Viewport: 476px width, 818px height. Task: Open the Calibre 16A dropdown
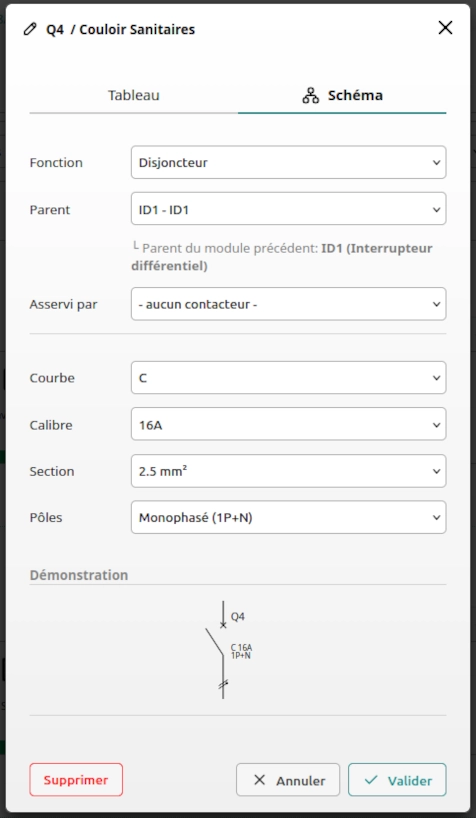point(289,424)
